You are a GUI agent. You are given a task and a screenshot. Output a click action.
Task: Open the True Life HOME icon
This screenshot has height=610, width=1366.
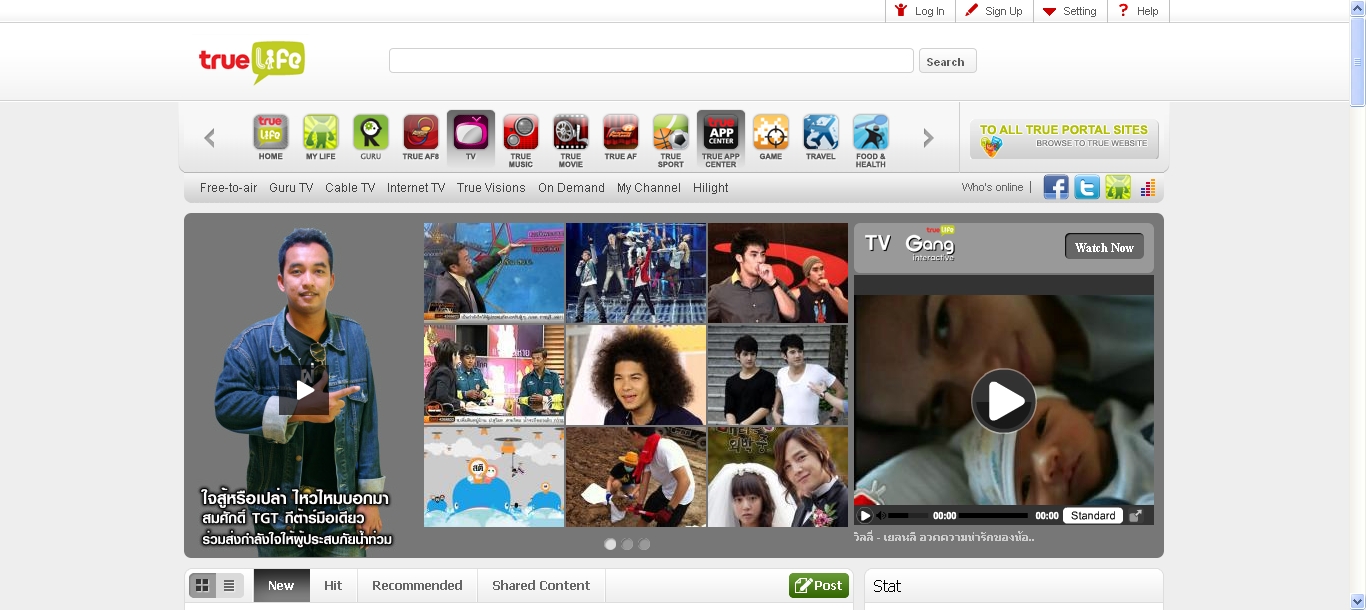(270, 137)
